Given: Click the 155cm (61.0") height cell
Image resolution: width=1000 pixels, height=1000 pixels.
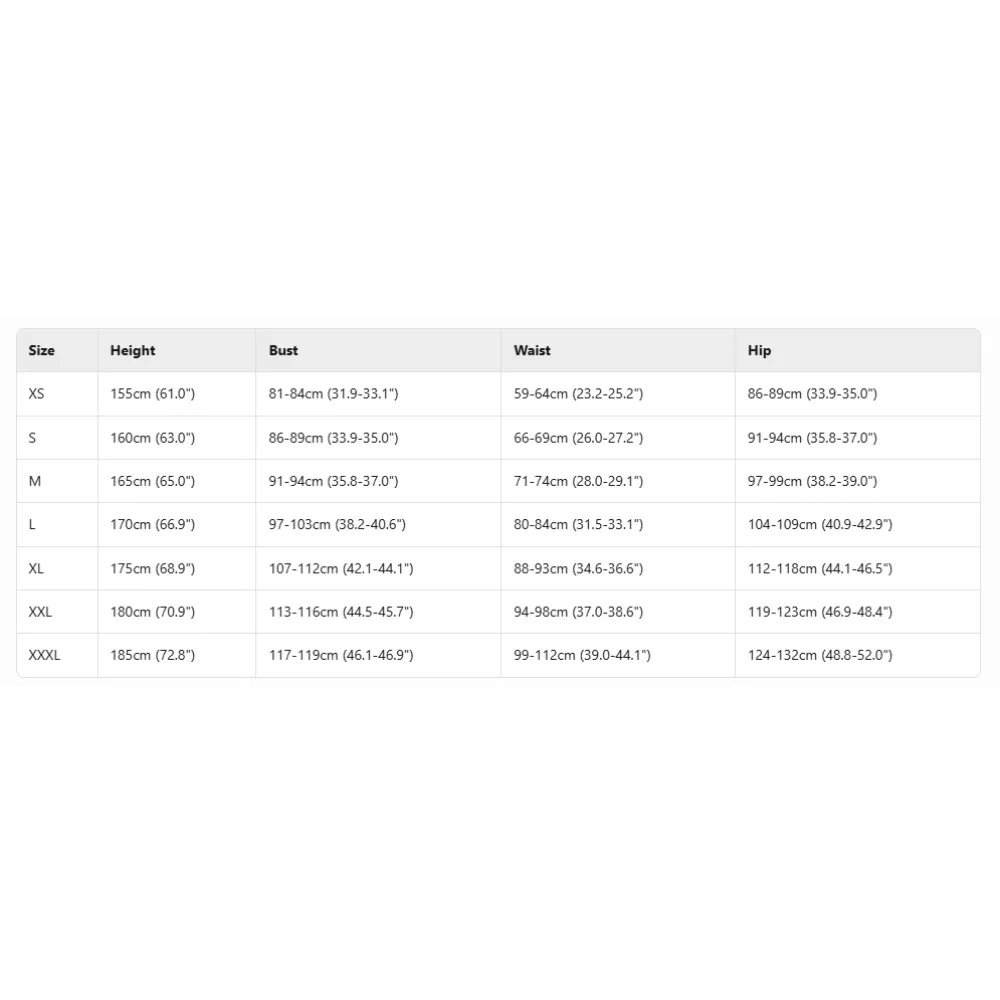Looking at the screenshot, I should pos(152,394).
